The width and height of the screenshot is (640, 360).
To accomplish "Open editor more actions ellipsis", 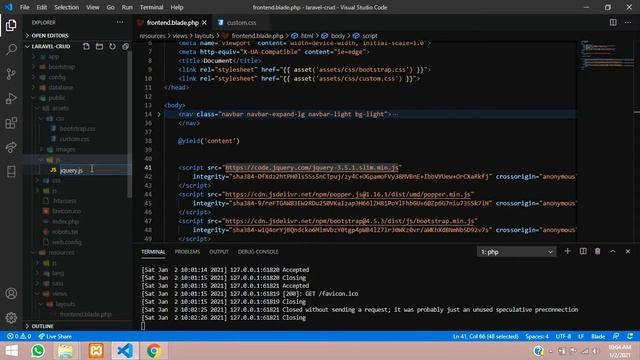I will point(628,22).
